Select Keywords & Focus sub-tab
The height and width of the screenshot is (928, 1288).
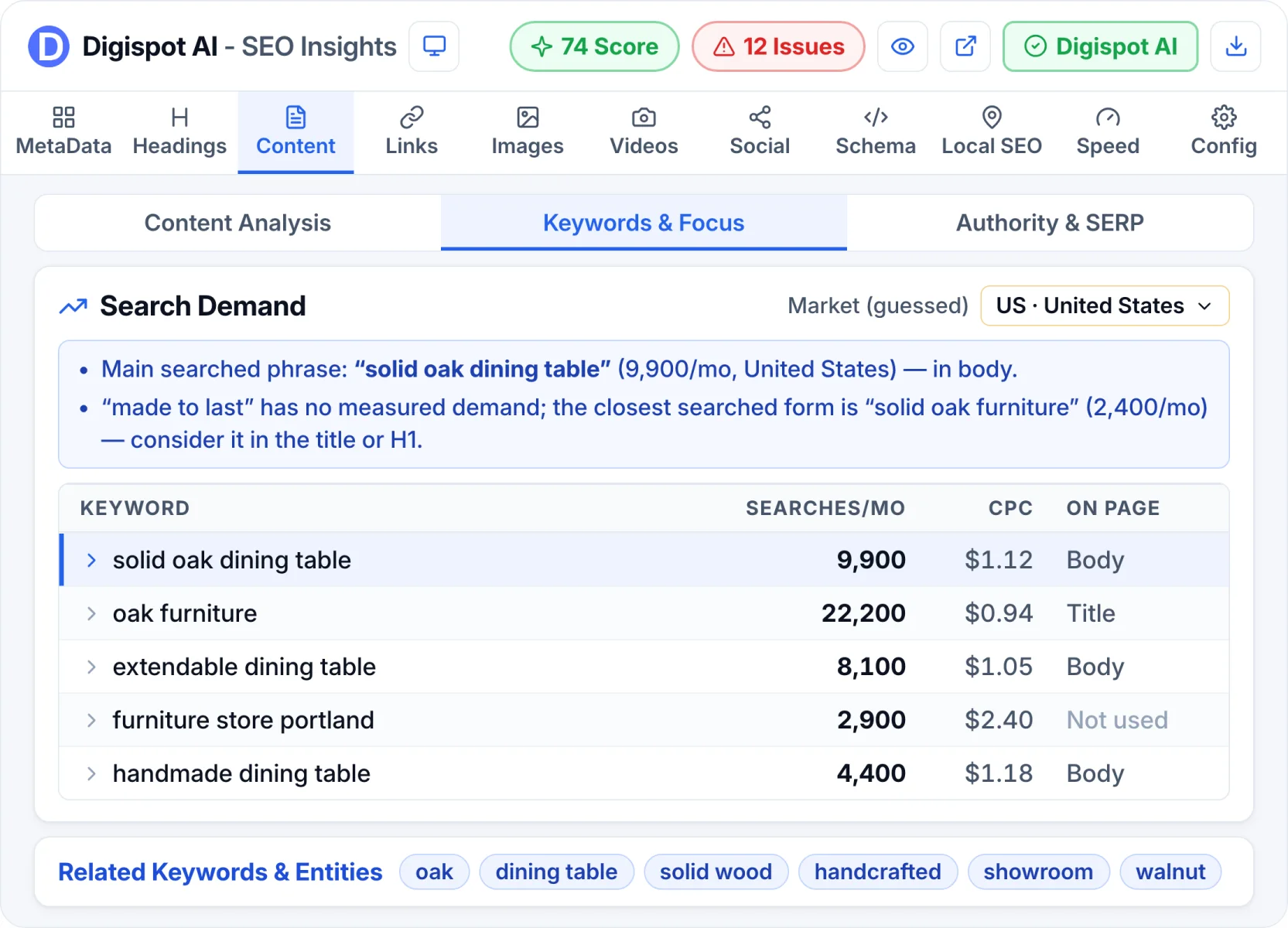(644, 223)
